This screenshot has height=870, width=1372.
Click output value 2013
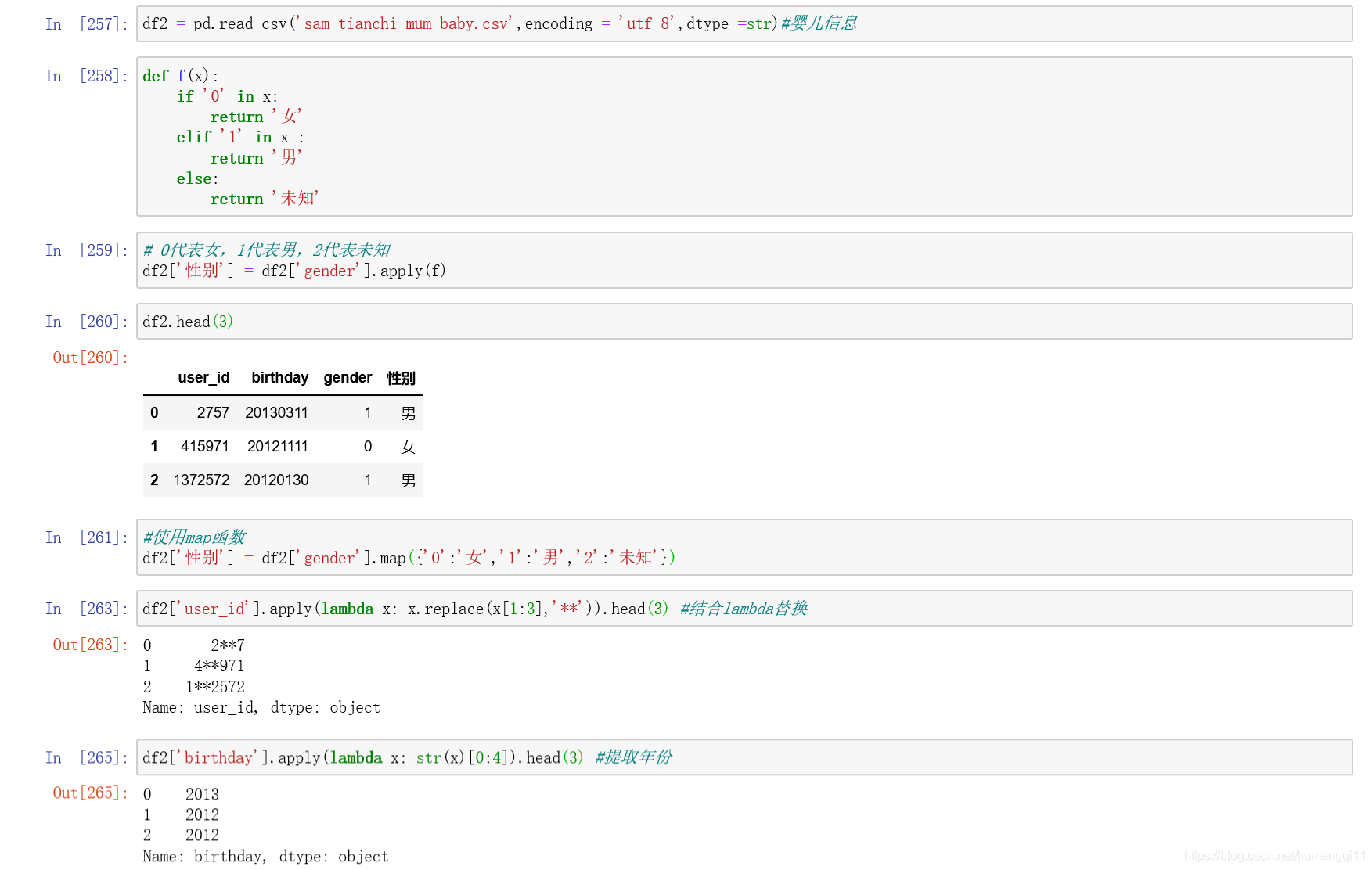(x=202, y=794)
